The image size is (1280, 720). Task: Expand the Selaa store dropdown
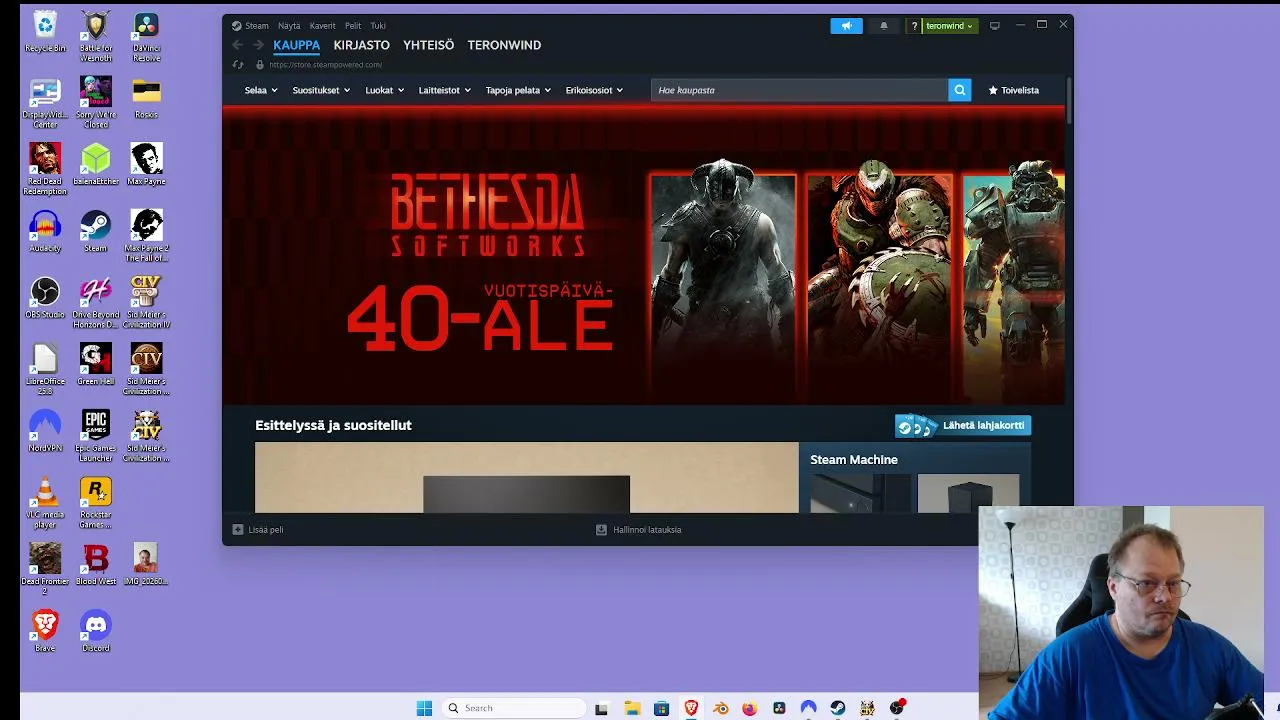pyautogui.click(x=261, y=90)
